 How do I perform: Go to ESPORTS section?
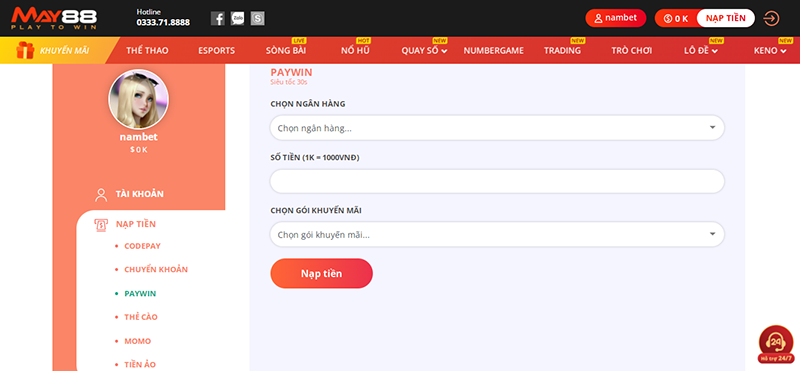(216, 51)
